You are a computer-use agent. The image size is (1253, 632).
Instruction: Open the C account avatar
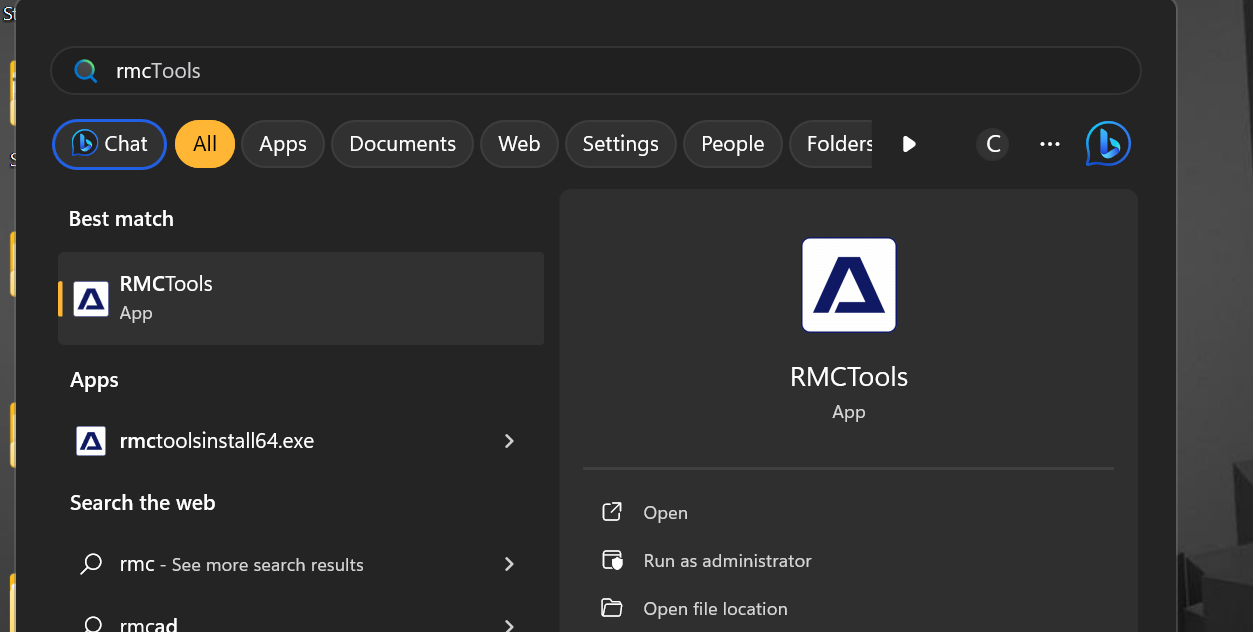click(993, 144)
